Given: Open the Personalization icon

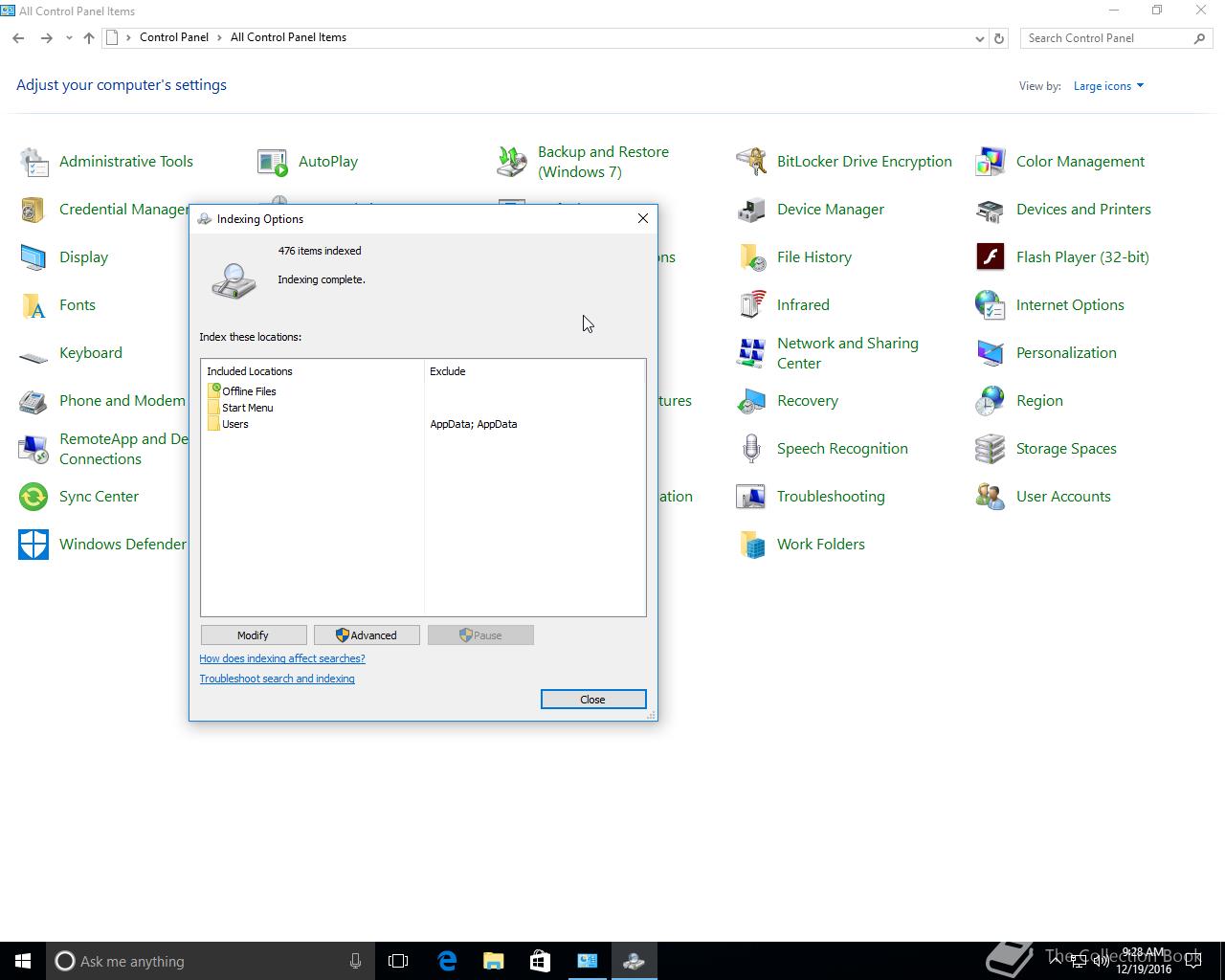Looking at the screenshot, I should 991,353.
